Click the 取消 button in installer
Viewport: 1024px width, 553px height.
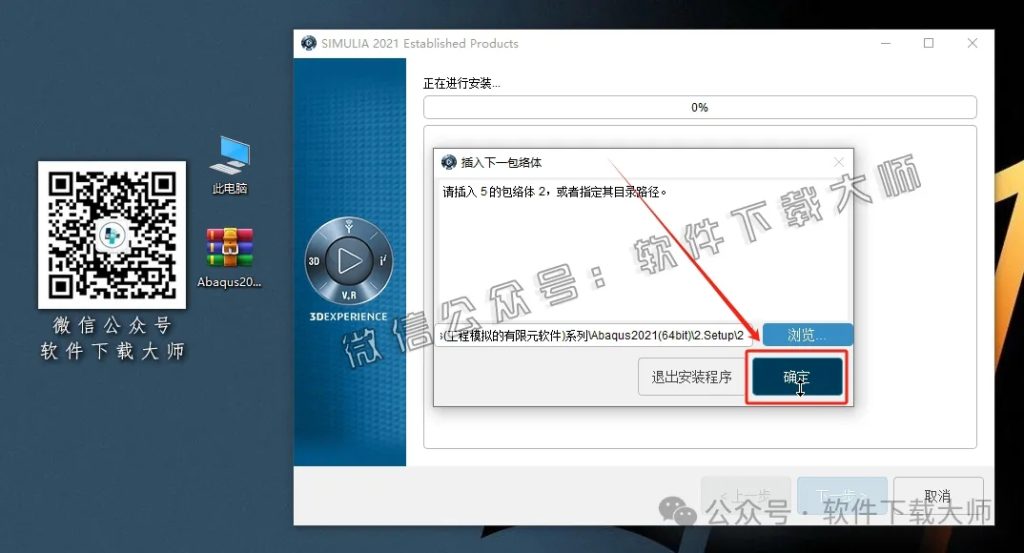[938, 496]
